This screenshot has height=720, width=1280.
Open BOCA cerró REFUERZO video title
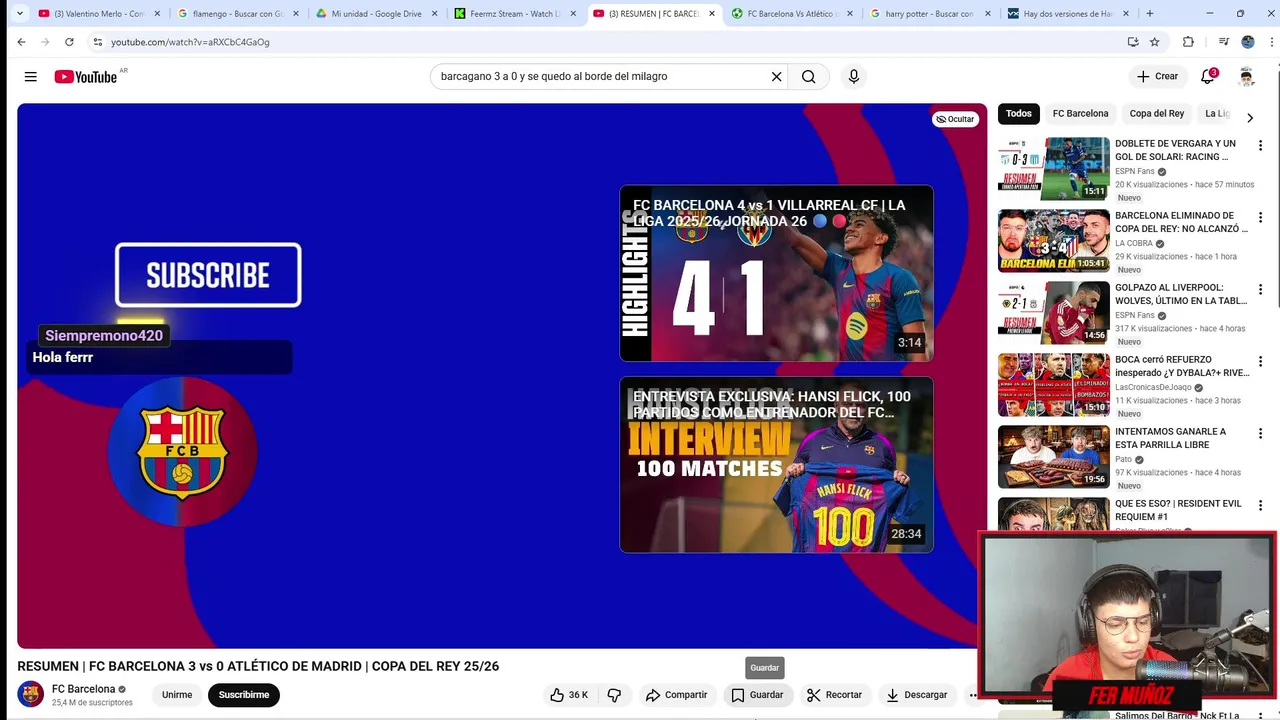(1182, 366)
